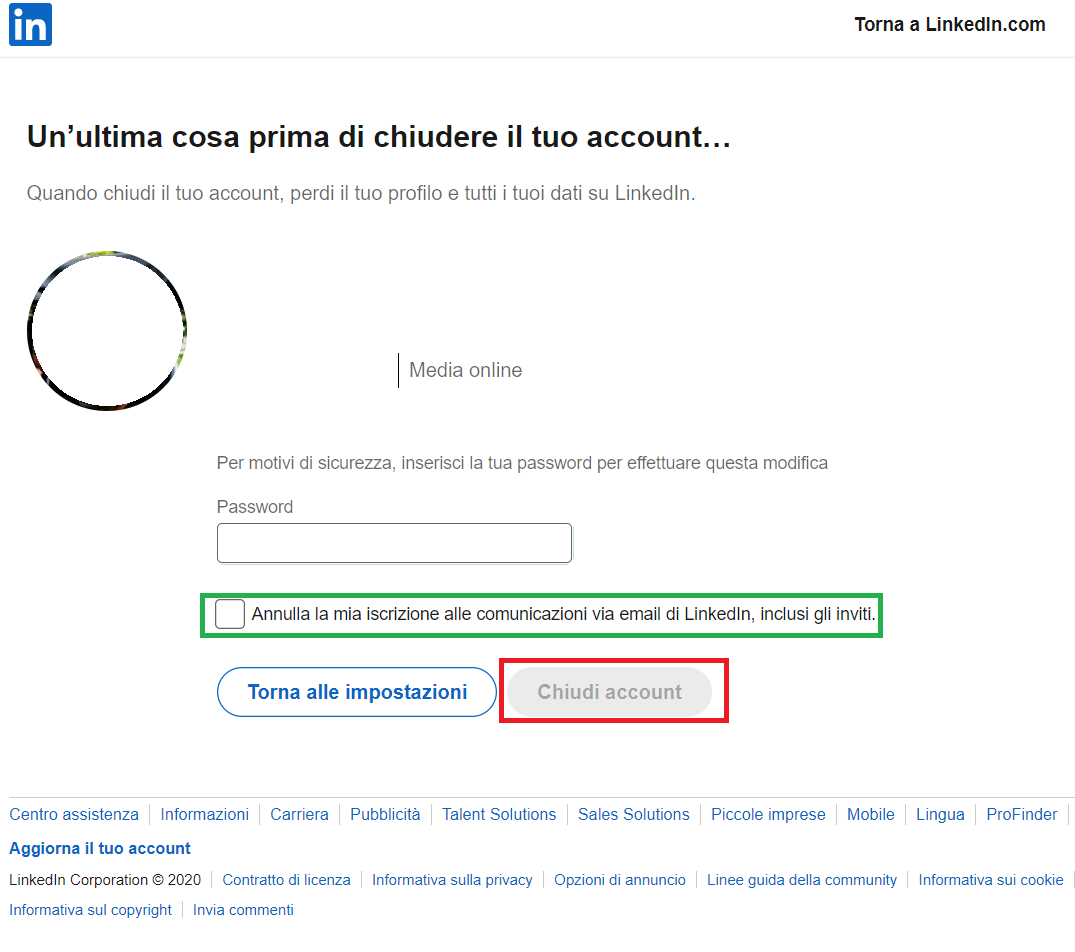1075x952 pixels.
Task: View the Informativa sulla privacy link
Action: pyautogui.click(x=452, y=880)
